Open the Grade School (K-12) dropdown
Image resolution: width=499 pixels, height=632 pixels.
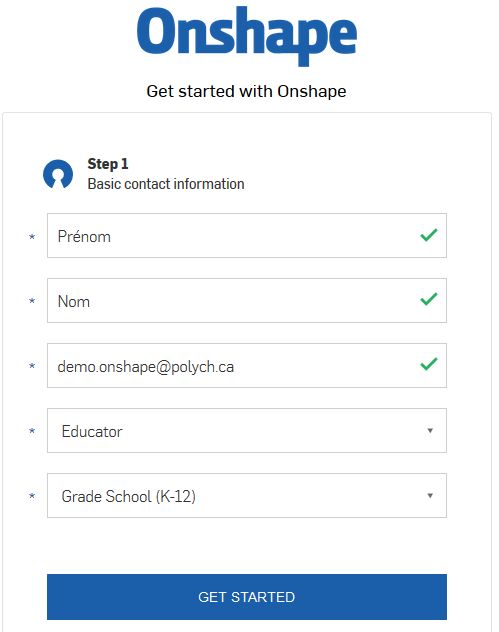point(247,495)
